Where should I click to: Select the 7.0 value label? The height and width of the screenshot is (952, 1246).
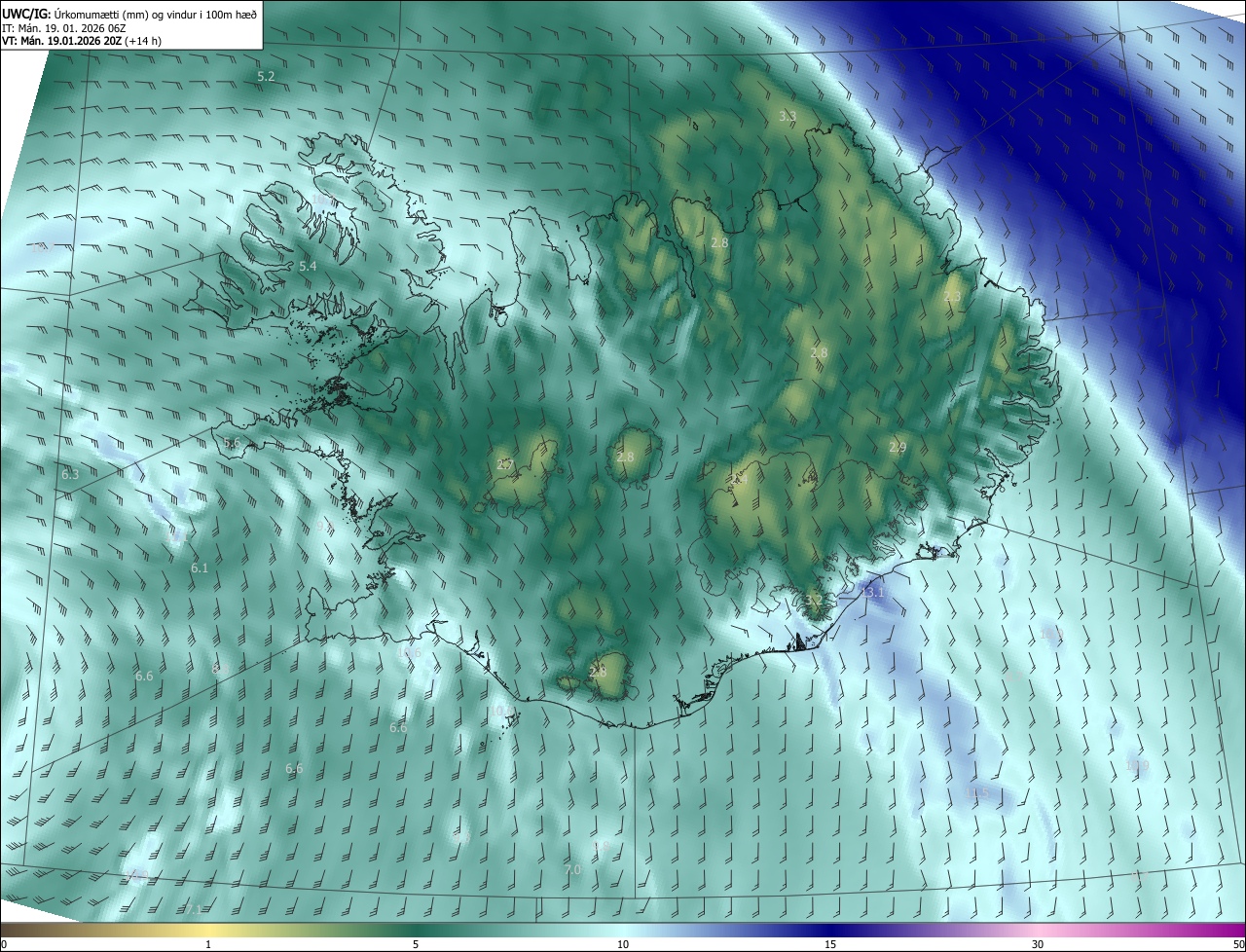coord(572,869)
